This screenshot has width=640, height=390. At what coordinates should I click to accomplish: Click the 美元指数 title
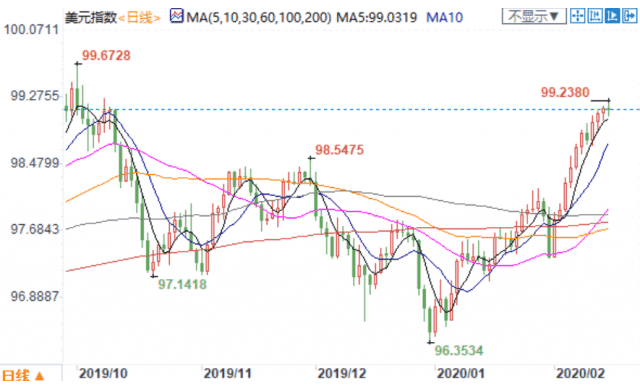click(91, 17)
